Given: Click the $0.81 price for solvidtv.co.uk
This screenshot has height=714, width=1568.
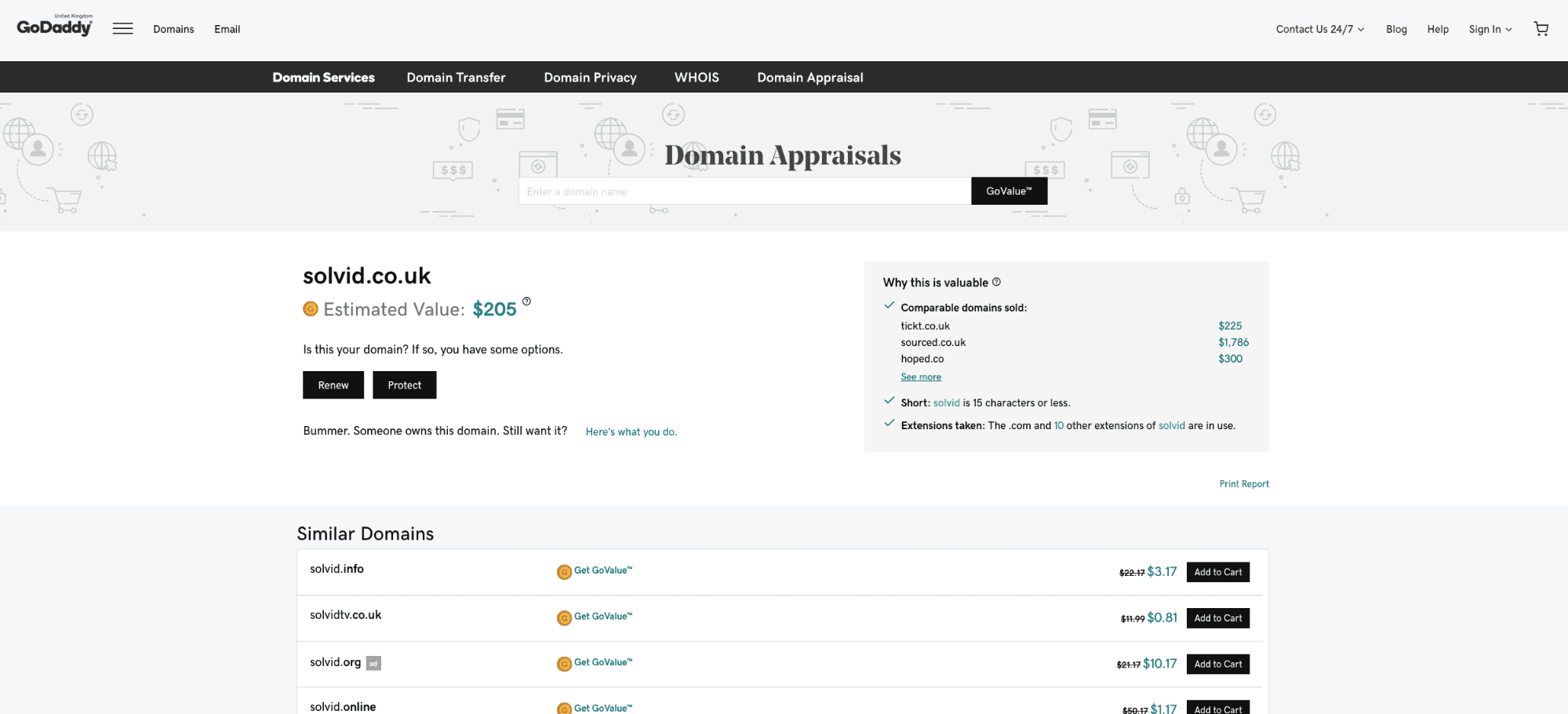Looking at the screenshot, I should click(1162, 617).
